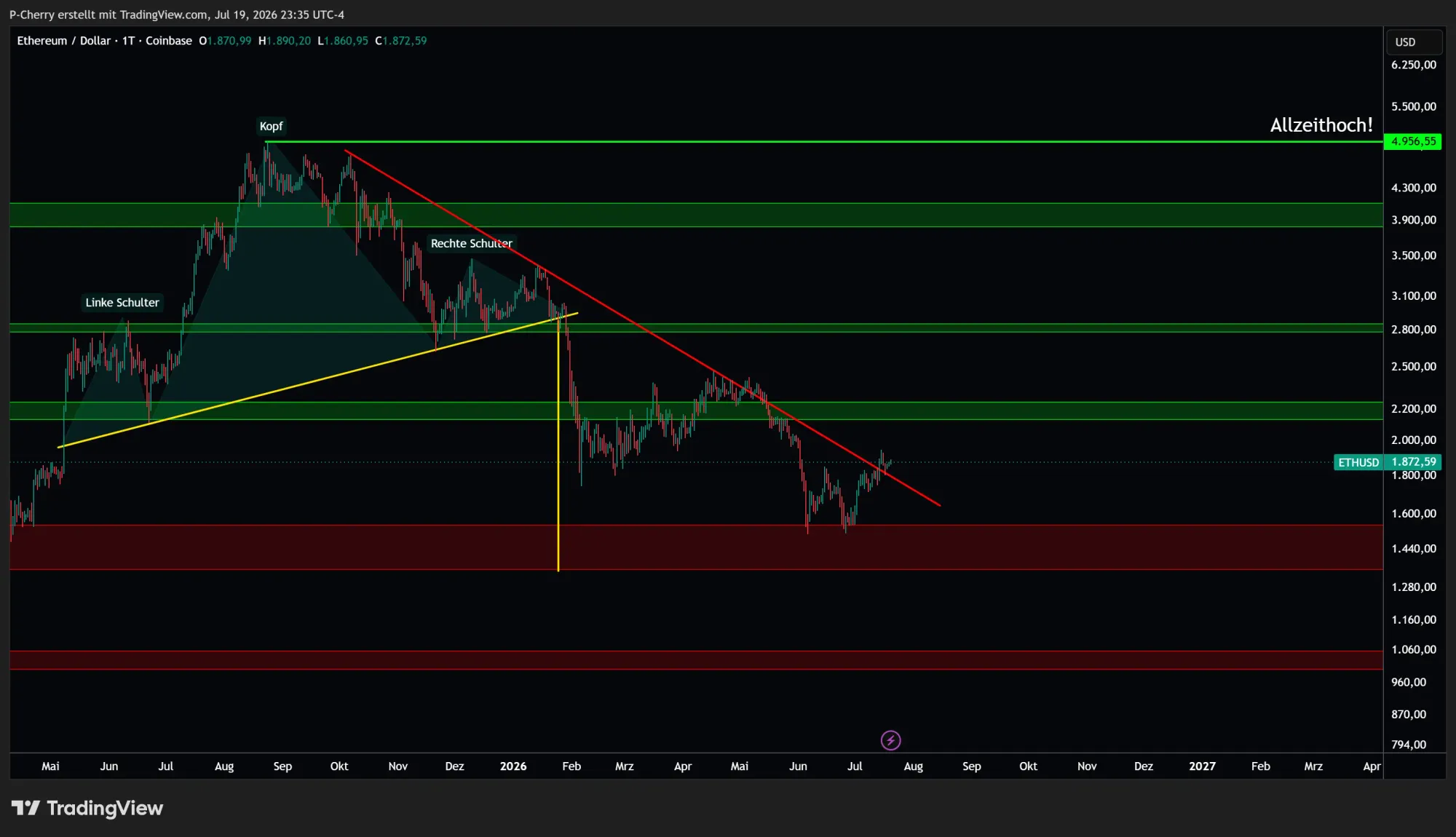Click the 2026 year marker on time axis
1456x837 pixels.
point(513,766)
